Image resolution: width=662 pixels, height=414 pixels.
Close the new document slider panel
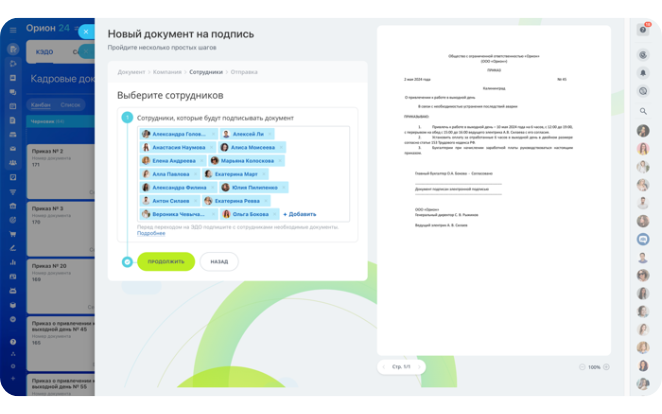click(86, 32)
